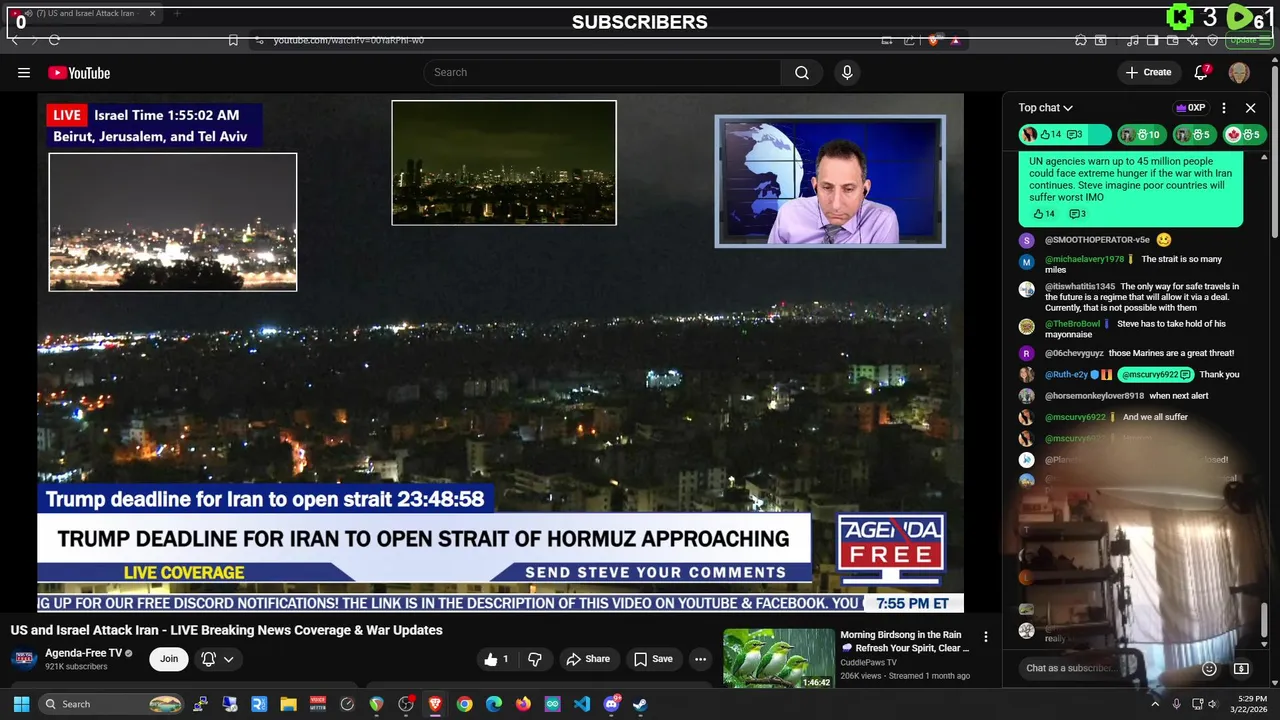Open Brave Shields lion icon

934,40
